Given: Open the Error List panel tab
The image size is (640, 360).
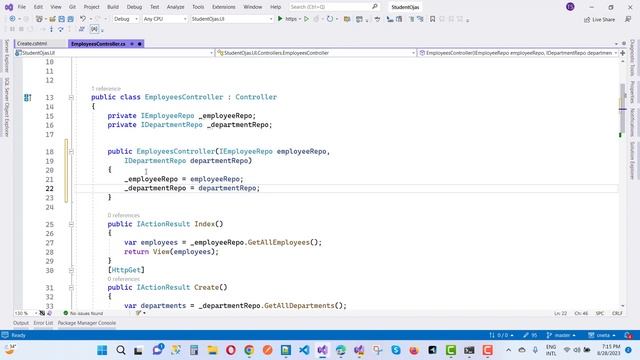Looking at the screenshot, I should click(43, 323).
